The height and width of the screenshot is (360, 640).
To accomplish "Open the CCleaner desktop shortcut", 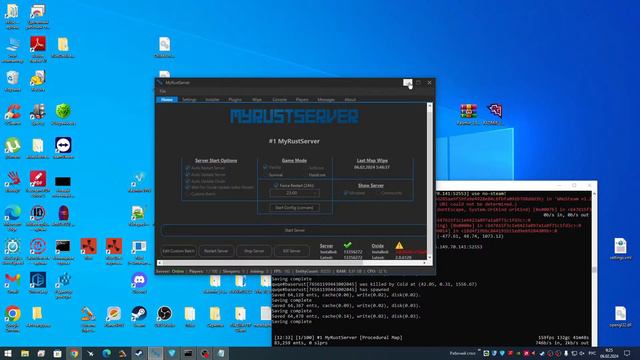I will 13,114.
